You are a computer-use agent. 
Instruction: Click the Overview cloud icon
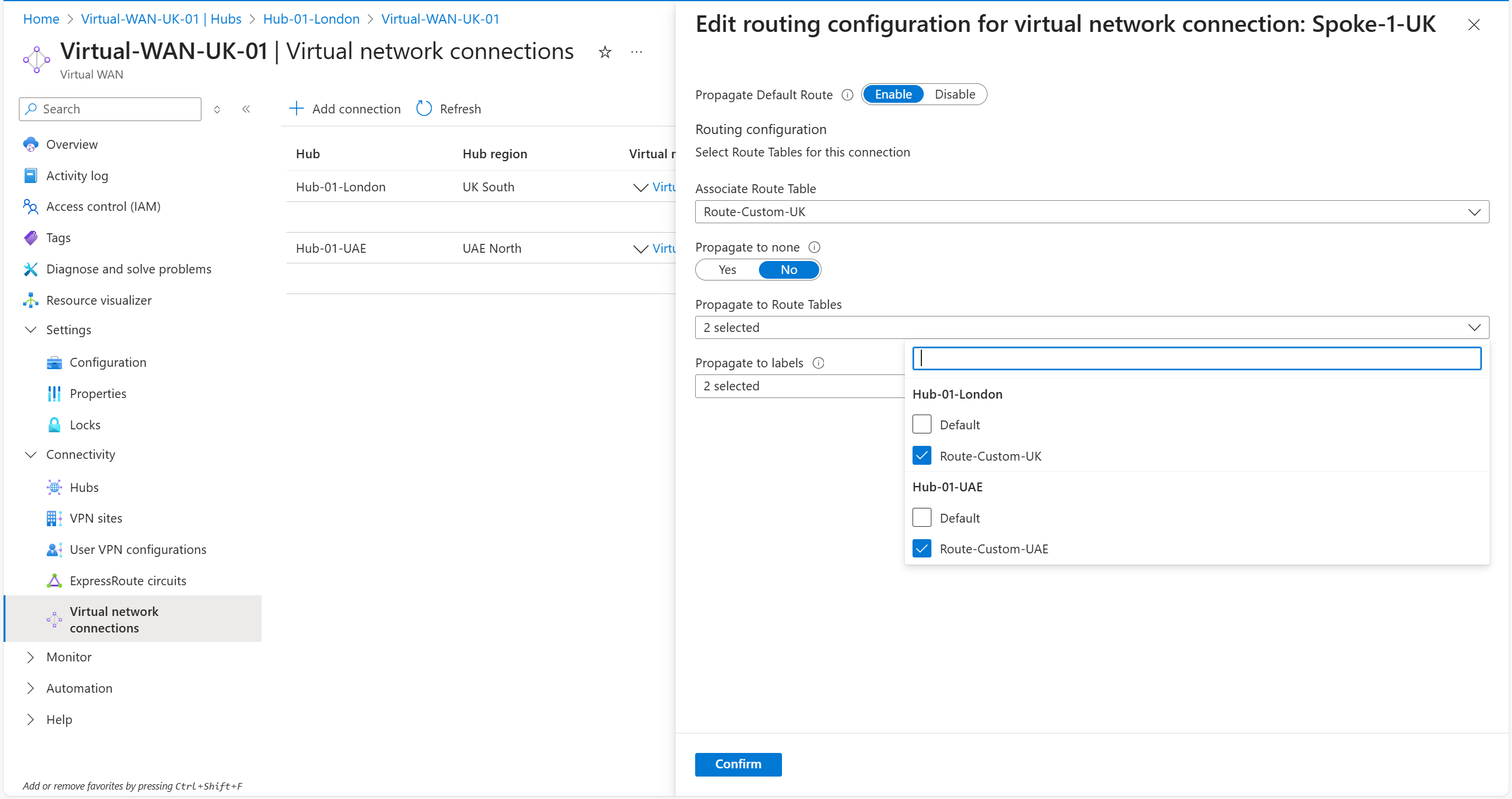(31, 144)
